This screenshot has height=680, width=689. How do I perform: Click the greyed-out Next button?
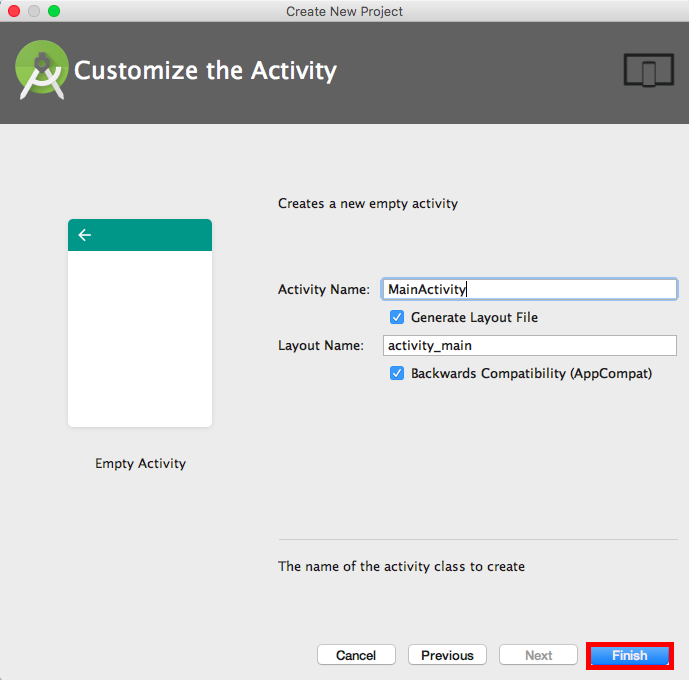538,655
